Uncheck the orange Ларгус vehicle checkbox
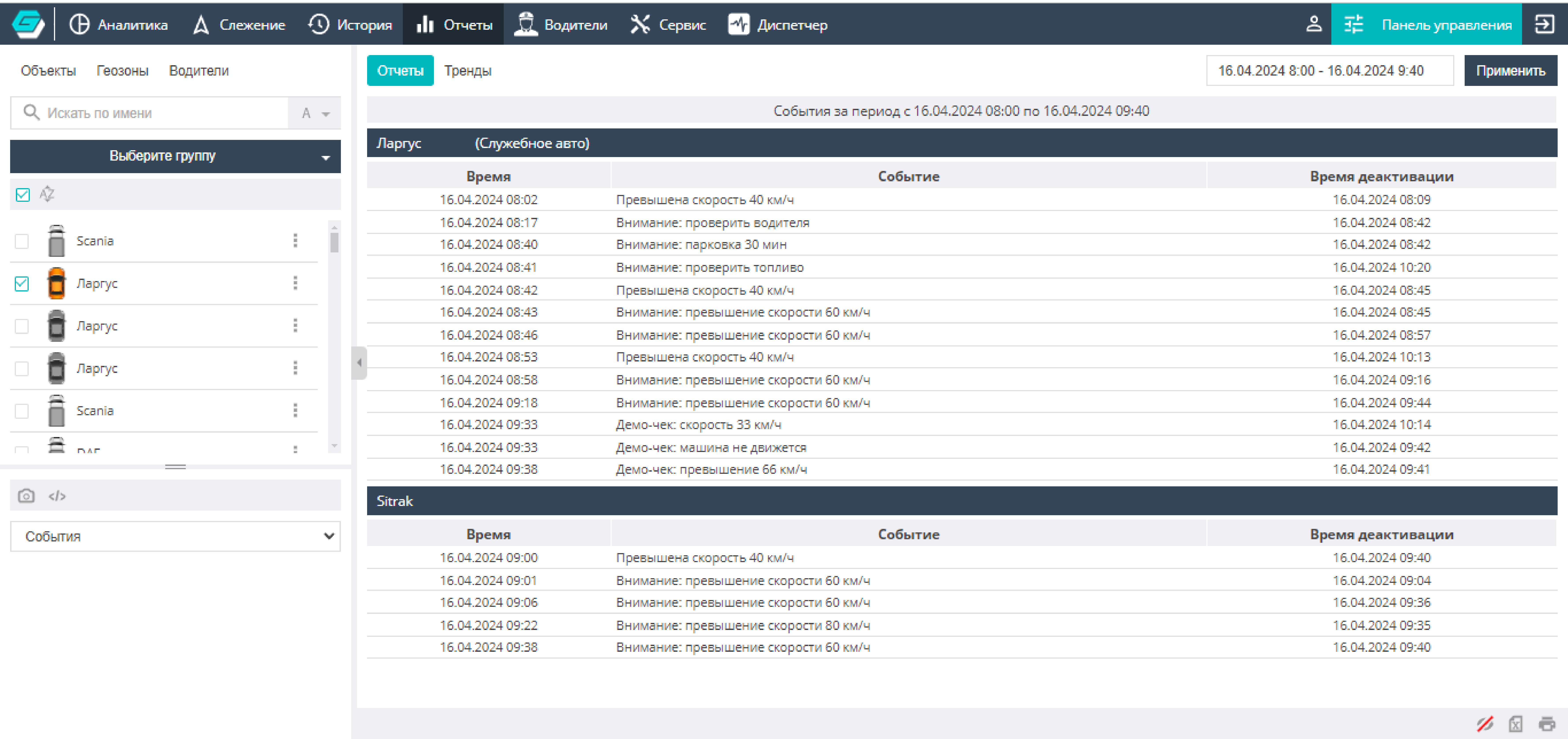 click(22, 283)
